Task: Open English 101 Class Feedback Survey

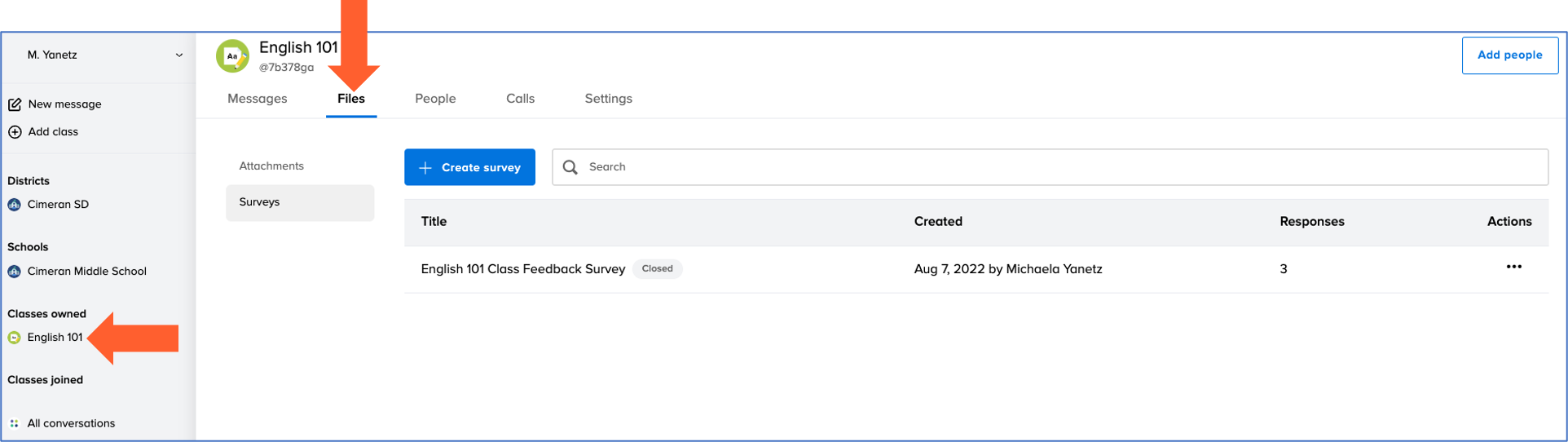Action: pos(522,269)
